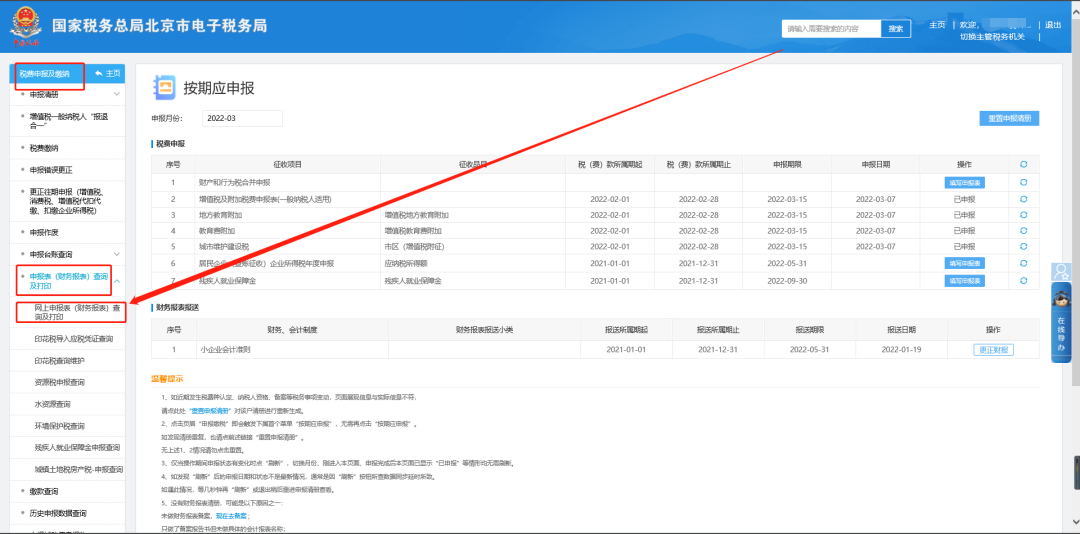Click 填写申报表 for 企业所得税年度申报
Screen dimensions: 1080x534
(x=964, y=263)
